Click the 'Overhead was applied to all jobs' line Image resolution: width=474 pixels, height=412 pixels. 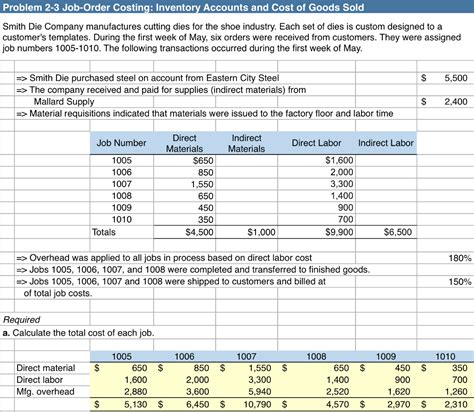(164, 258)
